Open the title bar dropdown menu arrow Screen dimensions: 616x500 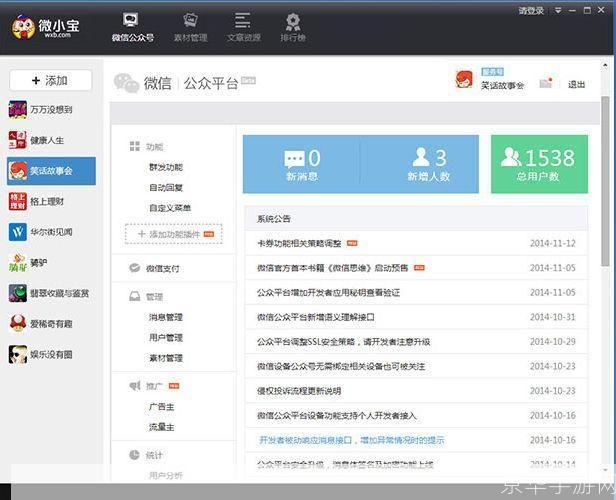(x=558, y=11)
